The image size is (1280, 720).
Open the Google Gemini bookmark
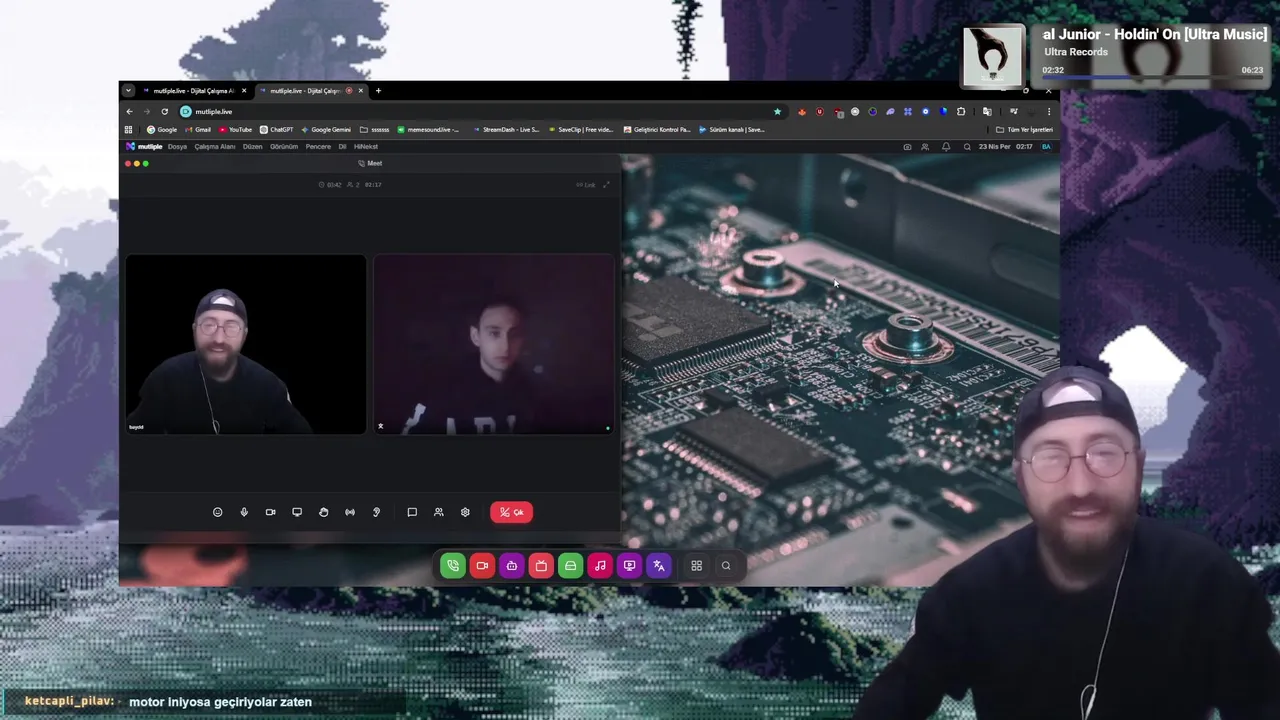point(326,130)
